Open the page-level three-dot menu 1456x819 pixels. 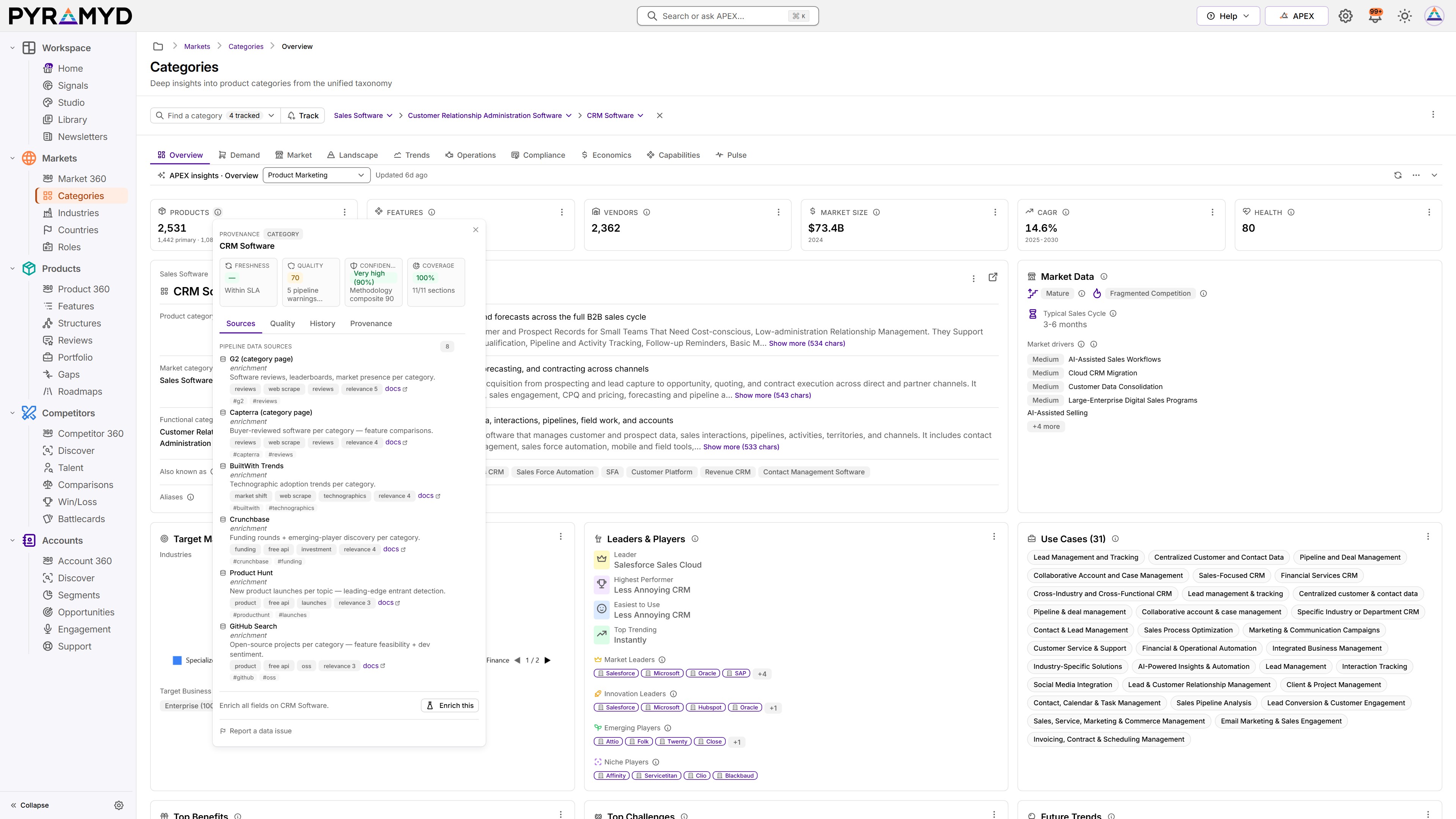(1433, 115)
